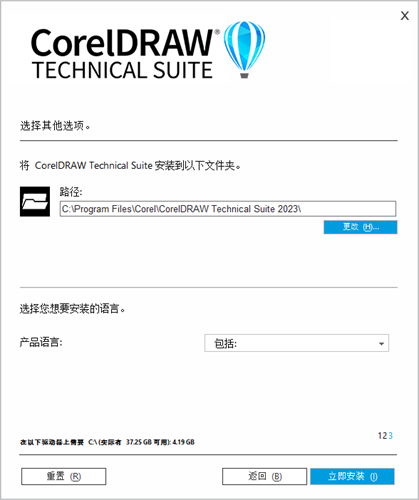Click the 返回(B) back button
The width and height of the screenshot is (419, 500).
click(x=265, y=476)
